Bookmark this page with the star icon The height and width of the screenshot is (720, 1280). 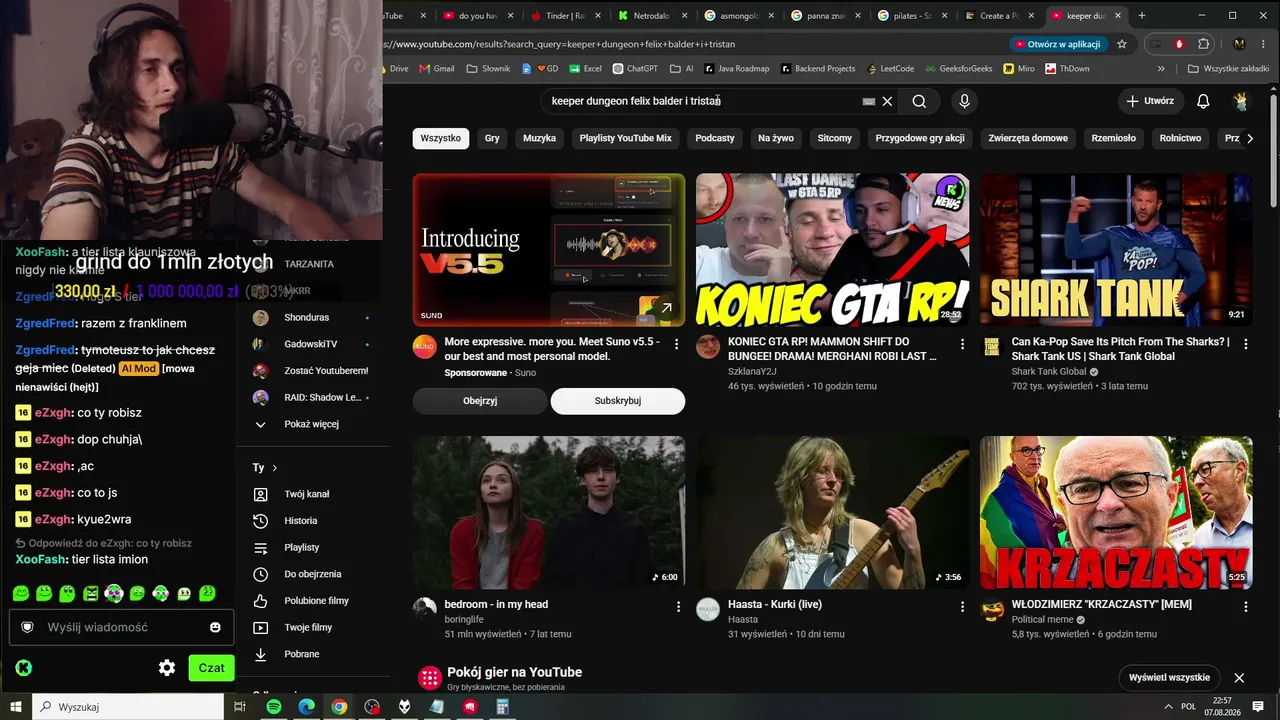coord(1122,44)
